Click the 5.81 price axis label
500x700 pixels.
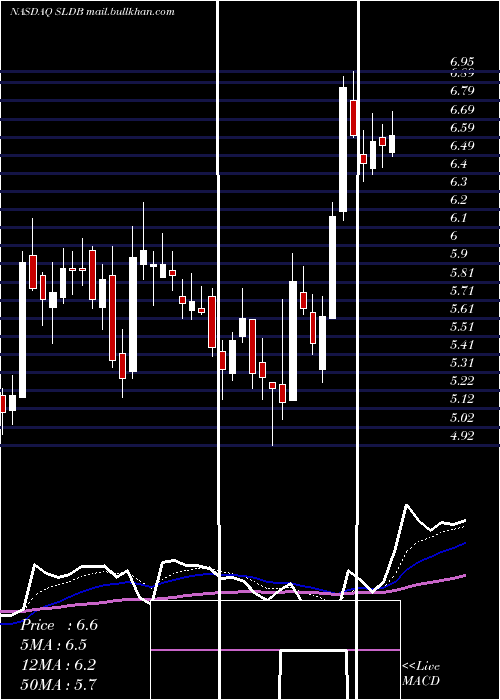(462, 272)
